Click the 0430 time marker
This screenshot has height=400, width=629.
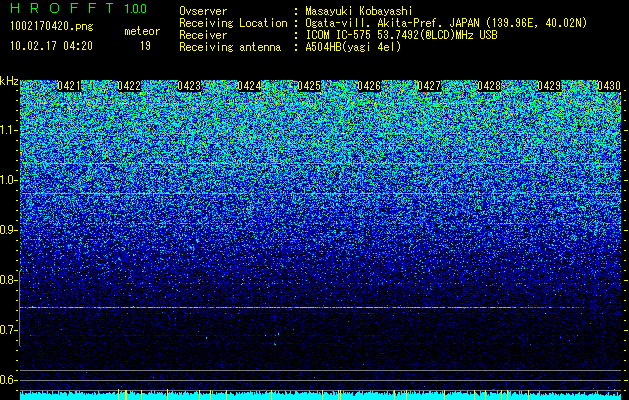click(609, 86)
